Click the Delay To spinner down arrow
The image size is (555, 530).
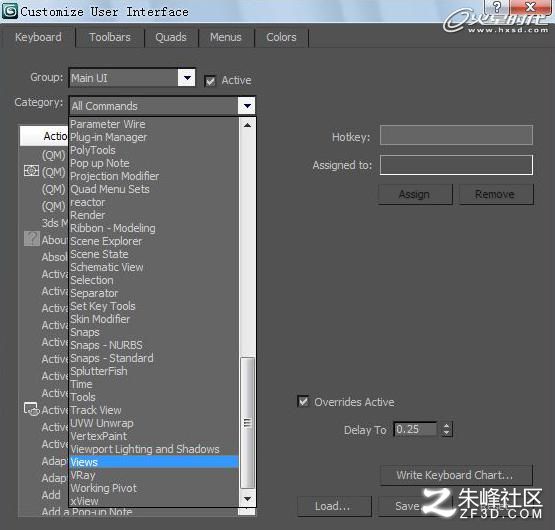coord(447,433)
